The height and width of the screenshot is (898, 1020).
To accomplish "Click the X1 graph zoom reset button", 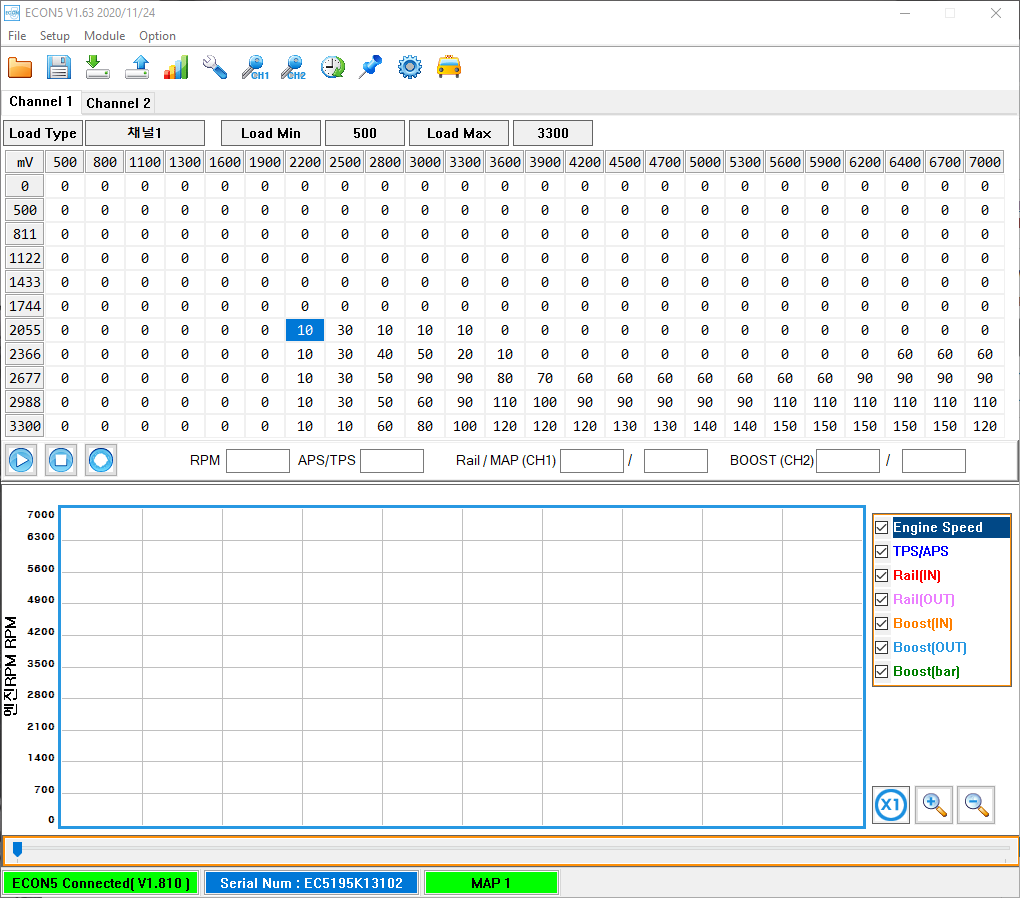I will click(890, 804).
